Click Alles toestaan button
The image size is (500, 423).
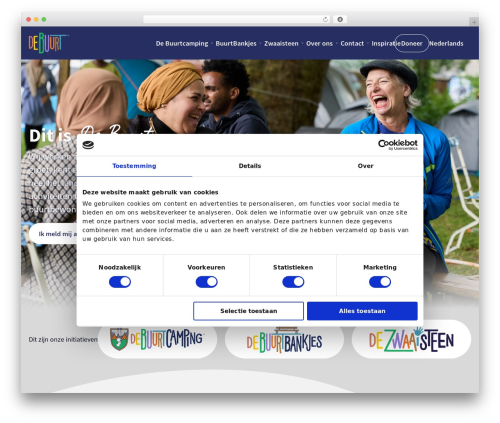pos(362,311)
